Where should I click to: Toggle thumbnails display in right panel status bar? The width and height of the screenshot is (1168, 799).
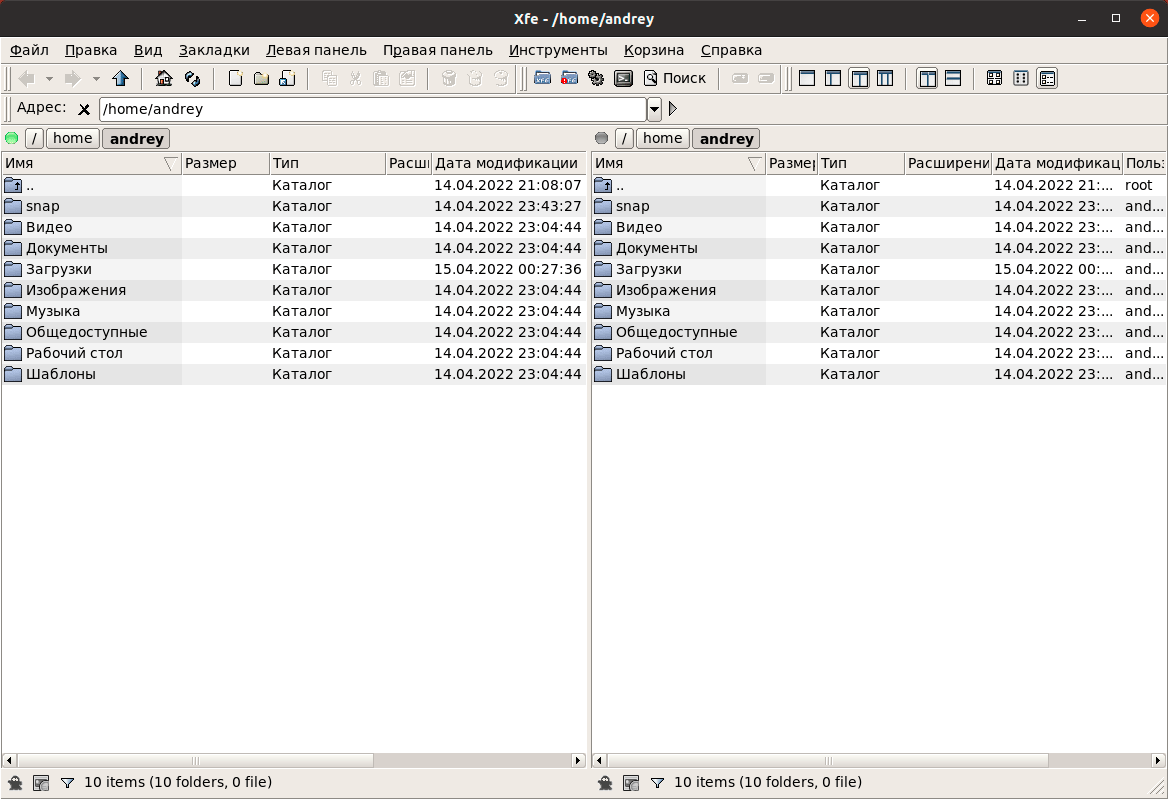pos(631,783)
